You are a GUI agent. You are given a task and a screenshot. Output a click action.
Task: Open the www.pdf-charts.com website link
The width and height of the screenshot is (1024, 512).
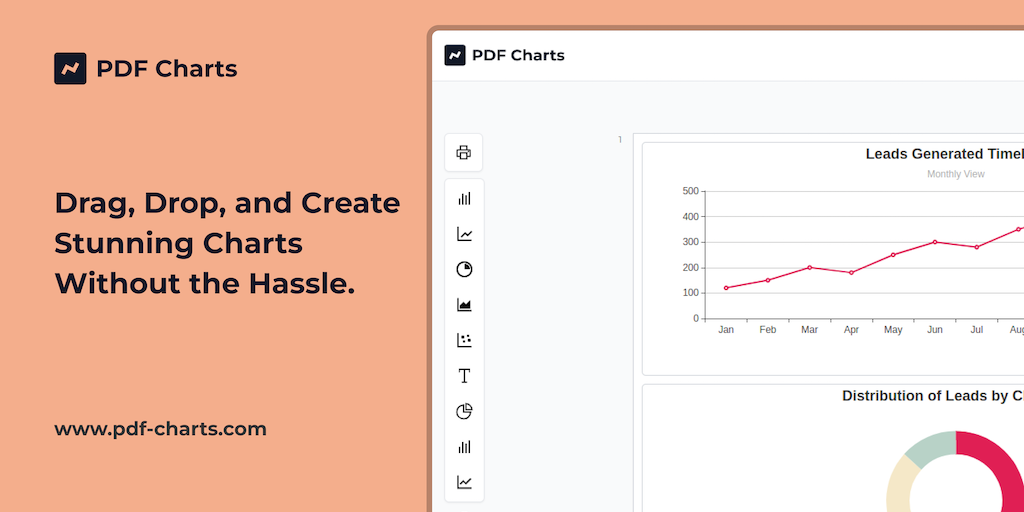click(160, 429)
